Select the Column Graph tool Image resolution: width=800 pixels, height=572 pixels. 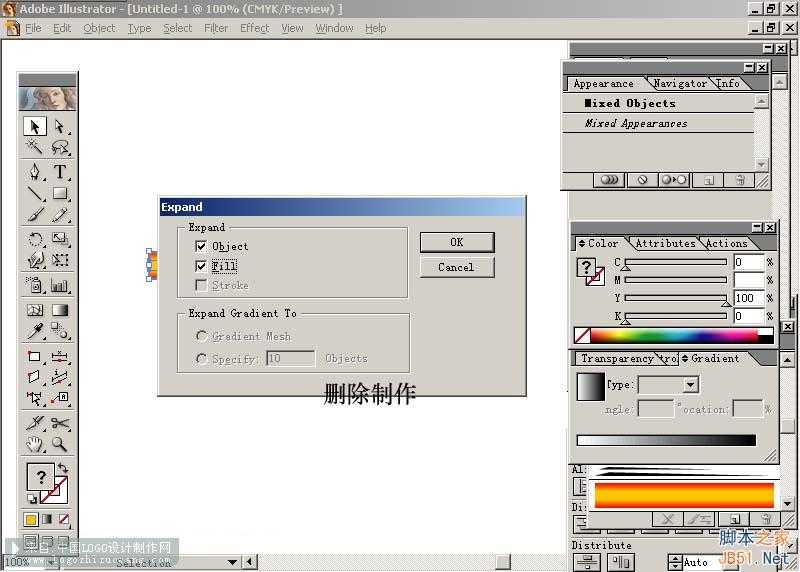[60, 285]
